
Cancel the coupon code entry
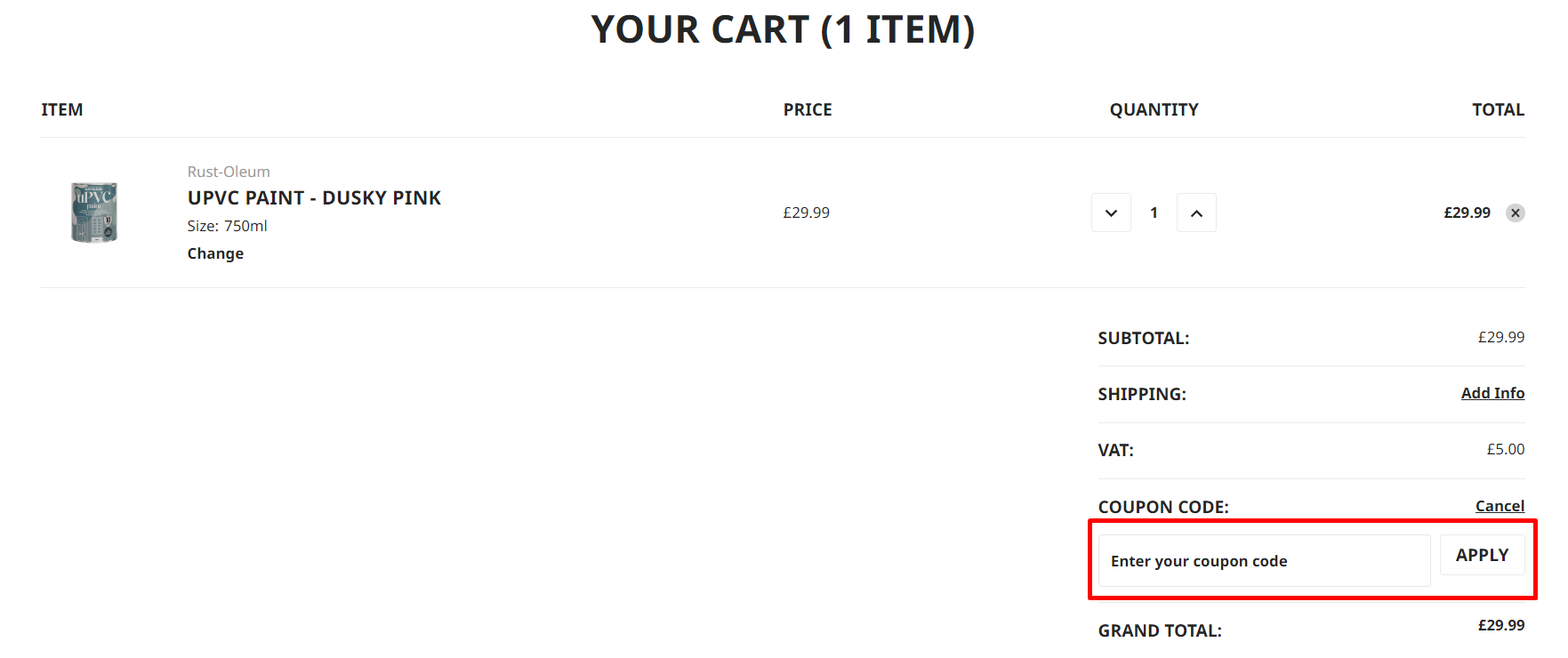[1499, 506]
